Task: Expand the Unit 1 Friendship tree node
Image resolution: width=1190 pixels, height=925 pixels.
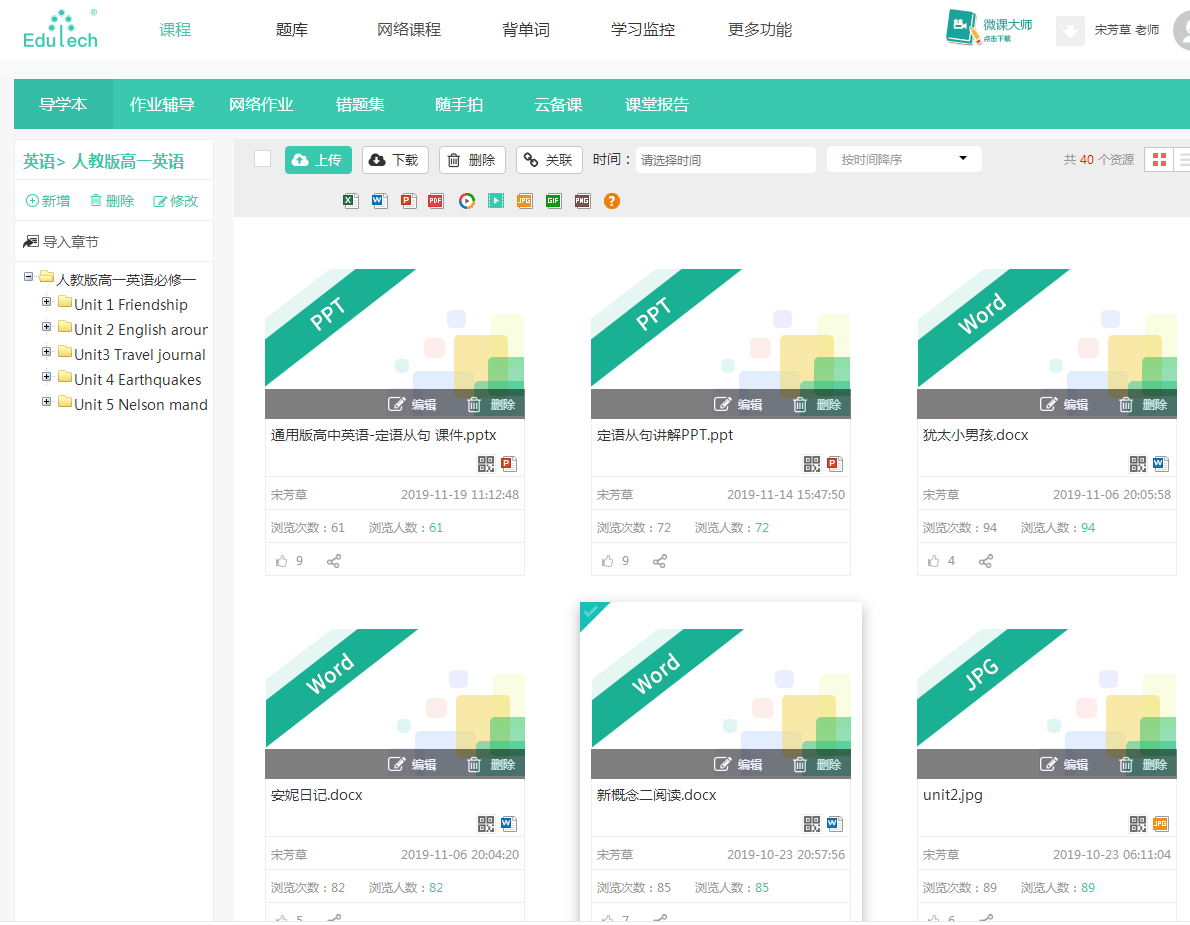Action: click(47, 303)
